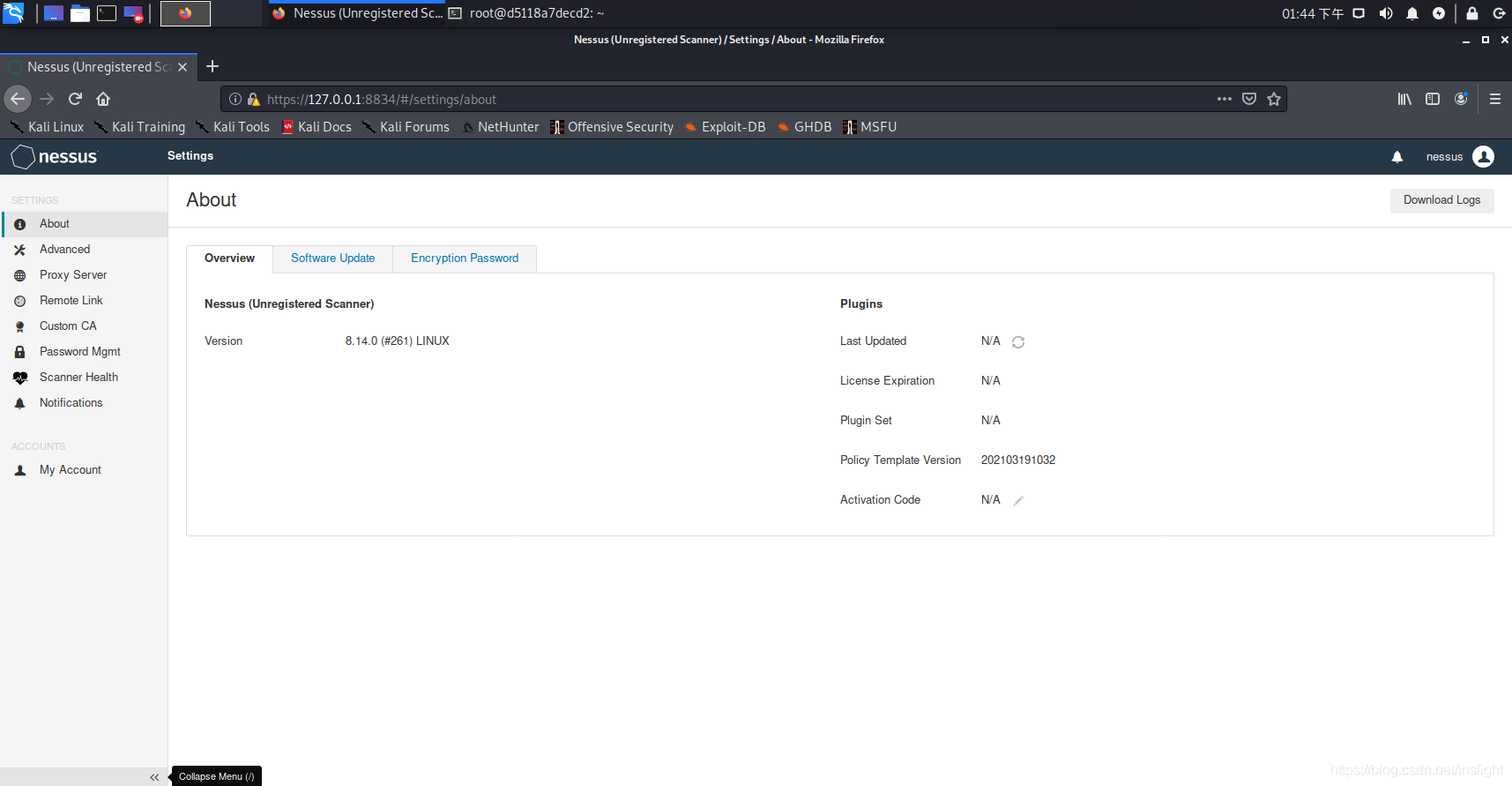Click Nessus Firefox taskbar window entry
The height and width of the screenshot is (786, 1512).
point(356,13)
